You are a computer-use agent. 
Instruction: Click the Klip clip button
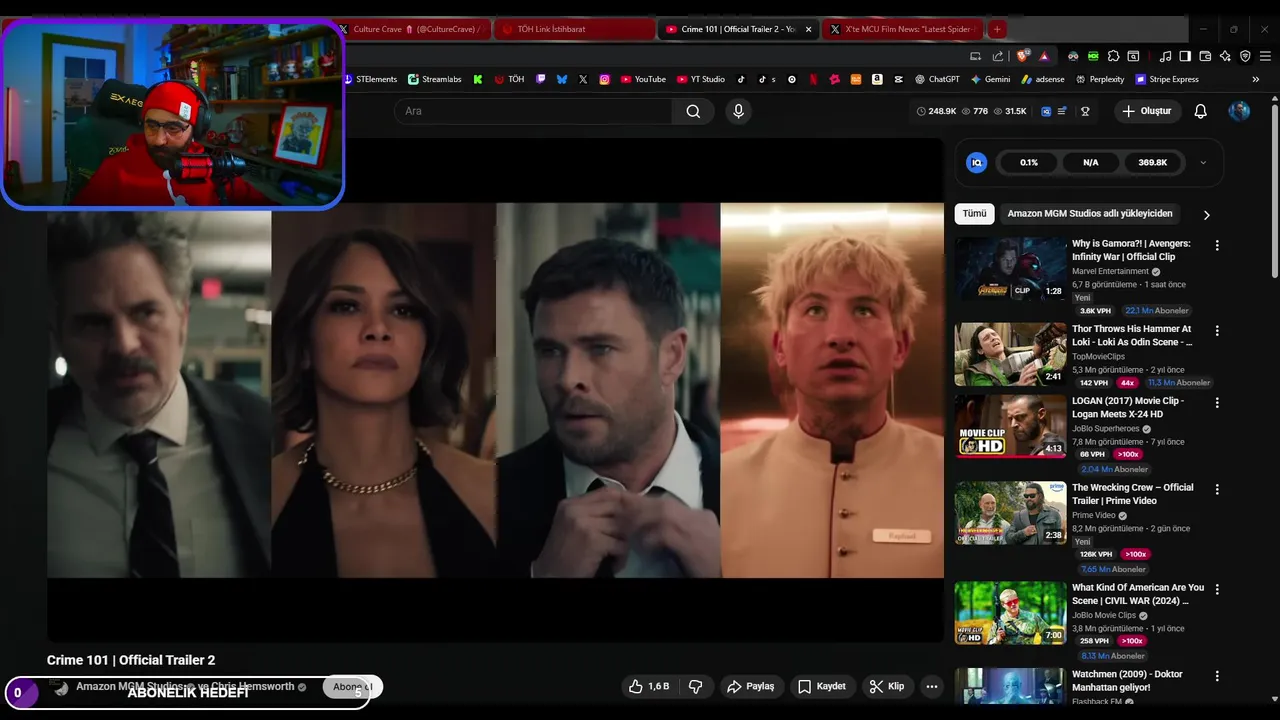point(887,686)
